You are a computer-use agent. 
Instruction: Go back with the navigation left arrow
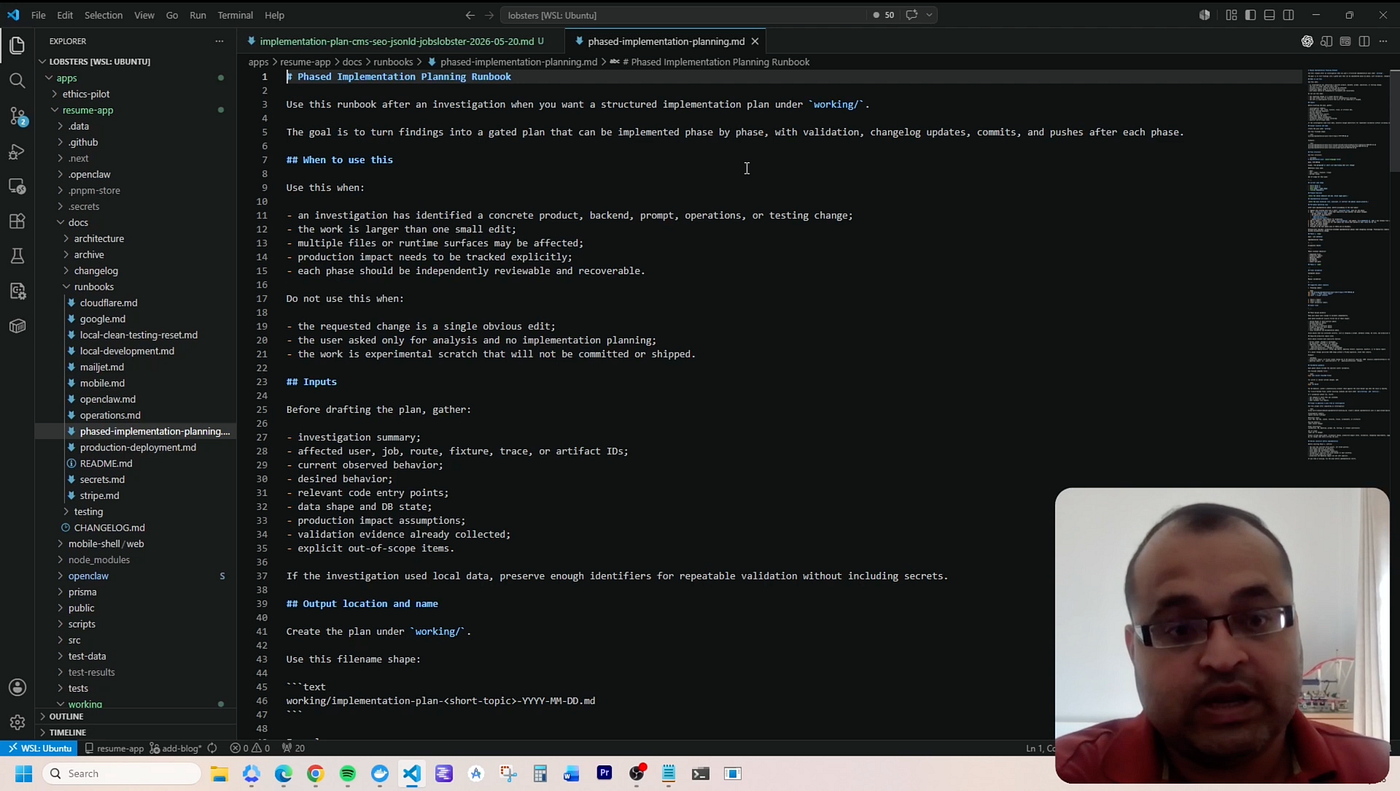(470, 15)
